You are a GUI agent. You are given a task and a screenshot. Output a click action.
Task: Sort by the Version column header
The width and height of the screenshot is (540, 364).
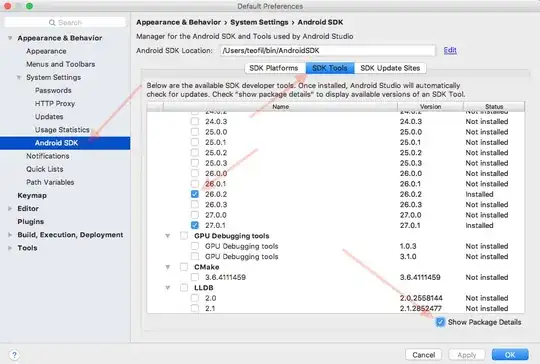coord(430,106)
